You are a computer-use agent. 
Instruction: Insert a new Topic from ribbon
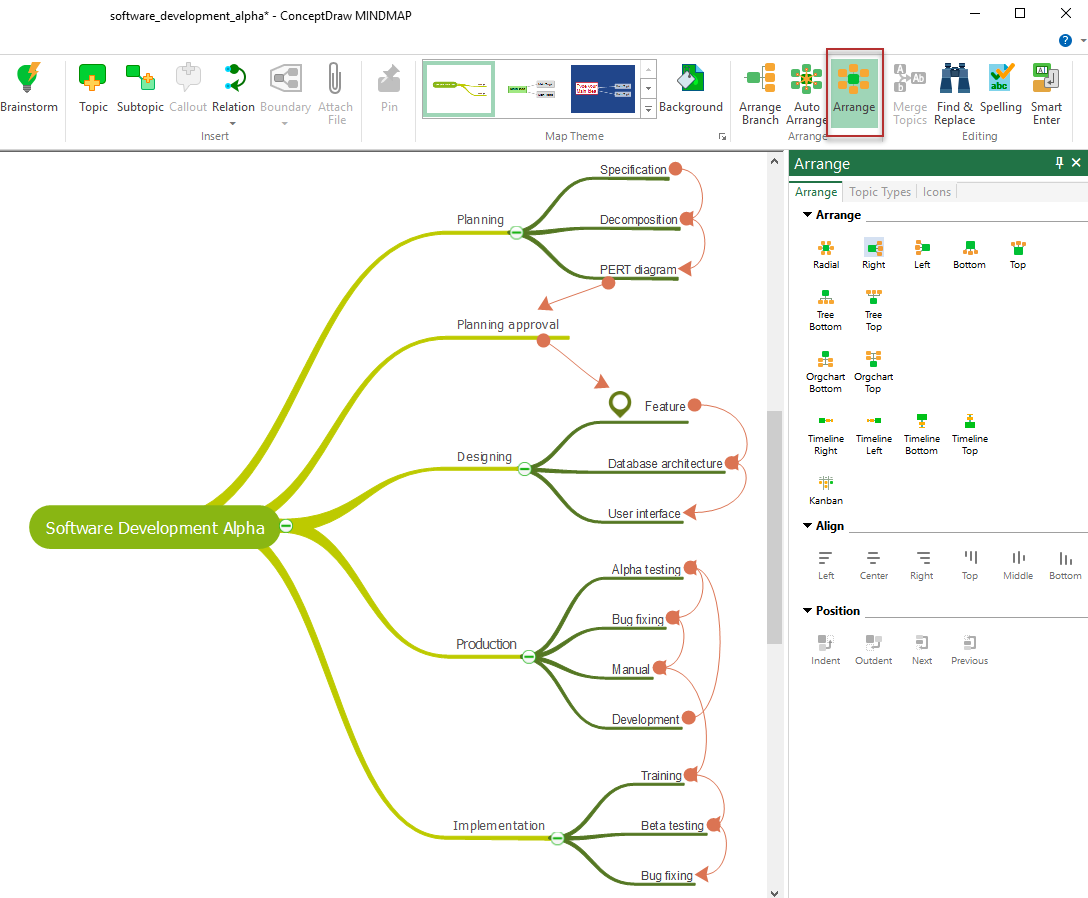coord(93,79)
